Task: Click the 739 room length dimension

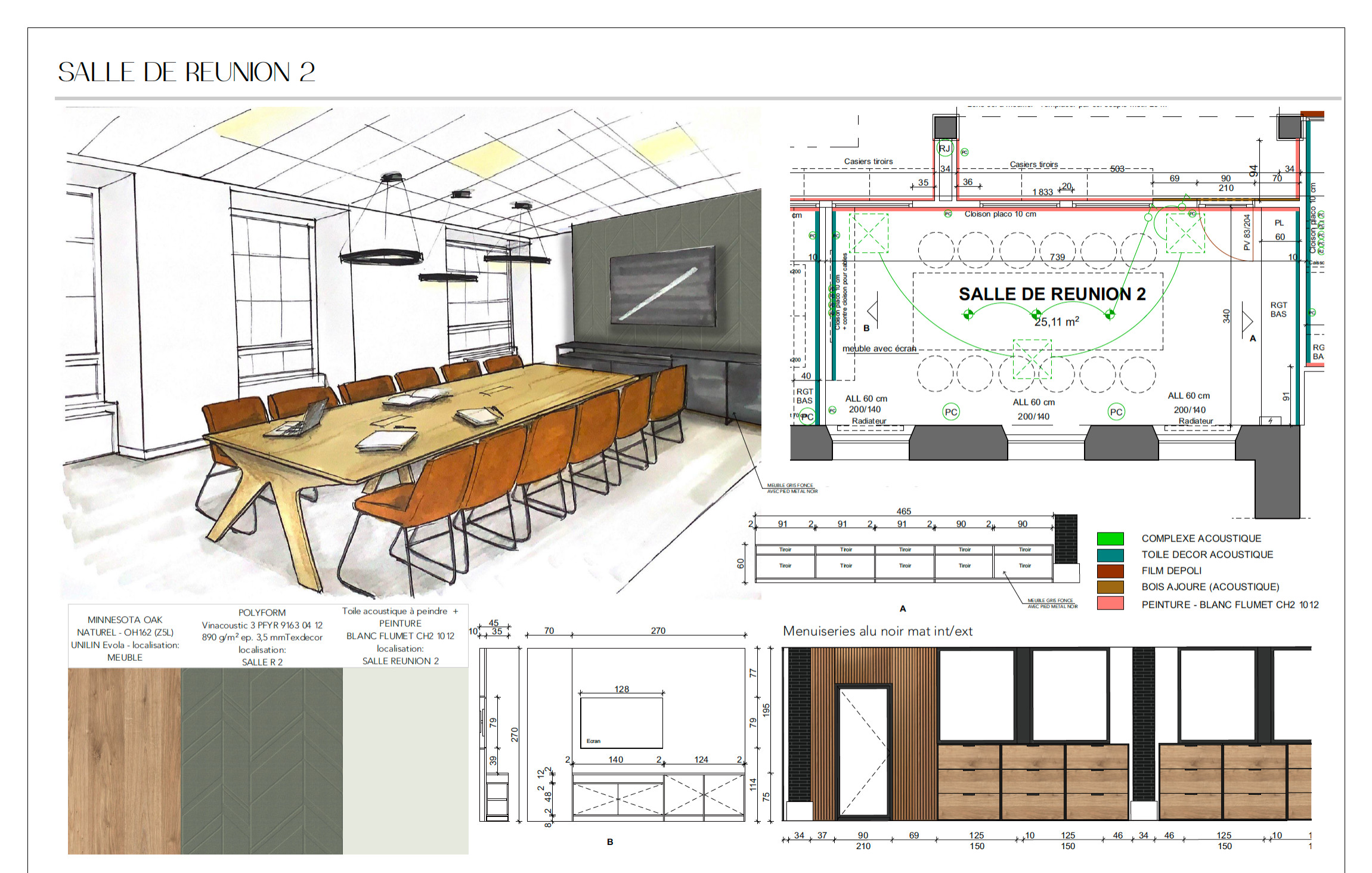Action: tap(1057, 257)
